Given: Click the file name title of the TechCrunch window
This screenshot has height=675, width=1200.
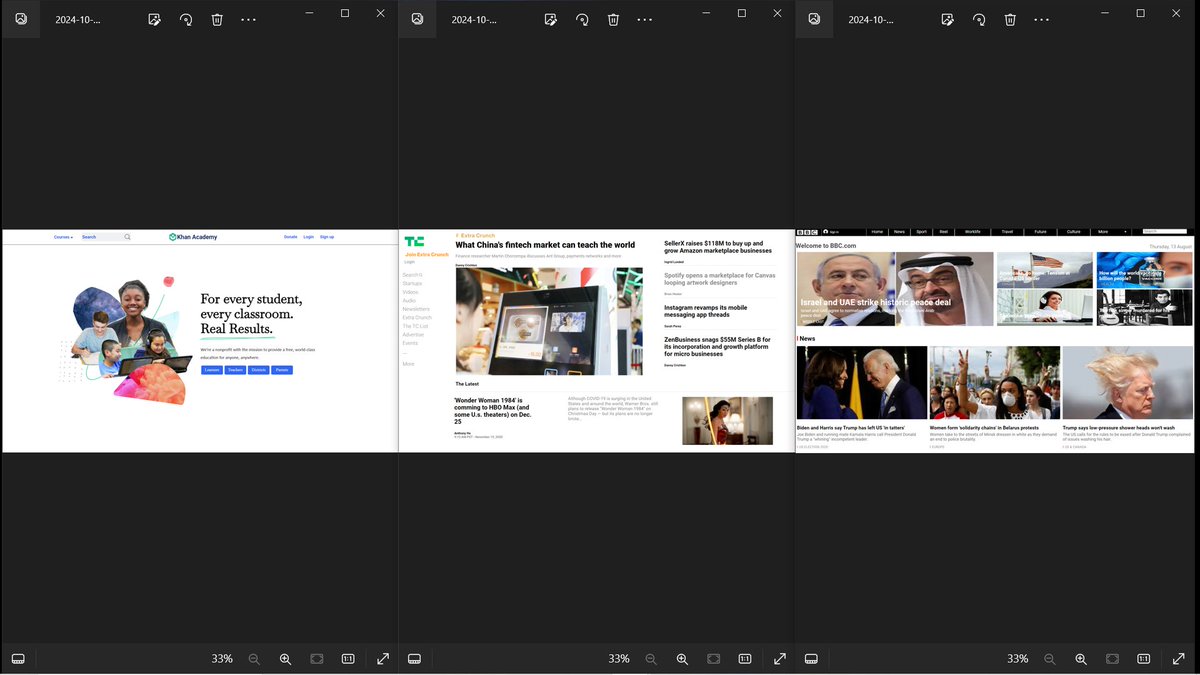Looking at the screenshot, I should 474,19.
